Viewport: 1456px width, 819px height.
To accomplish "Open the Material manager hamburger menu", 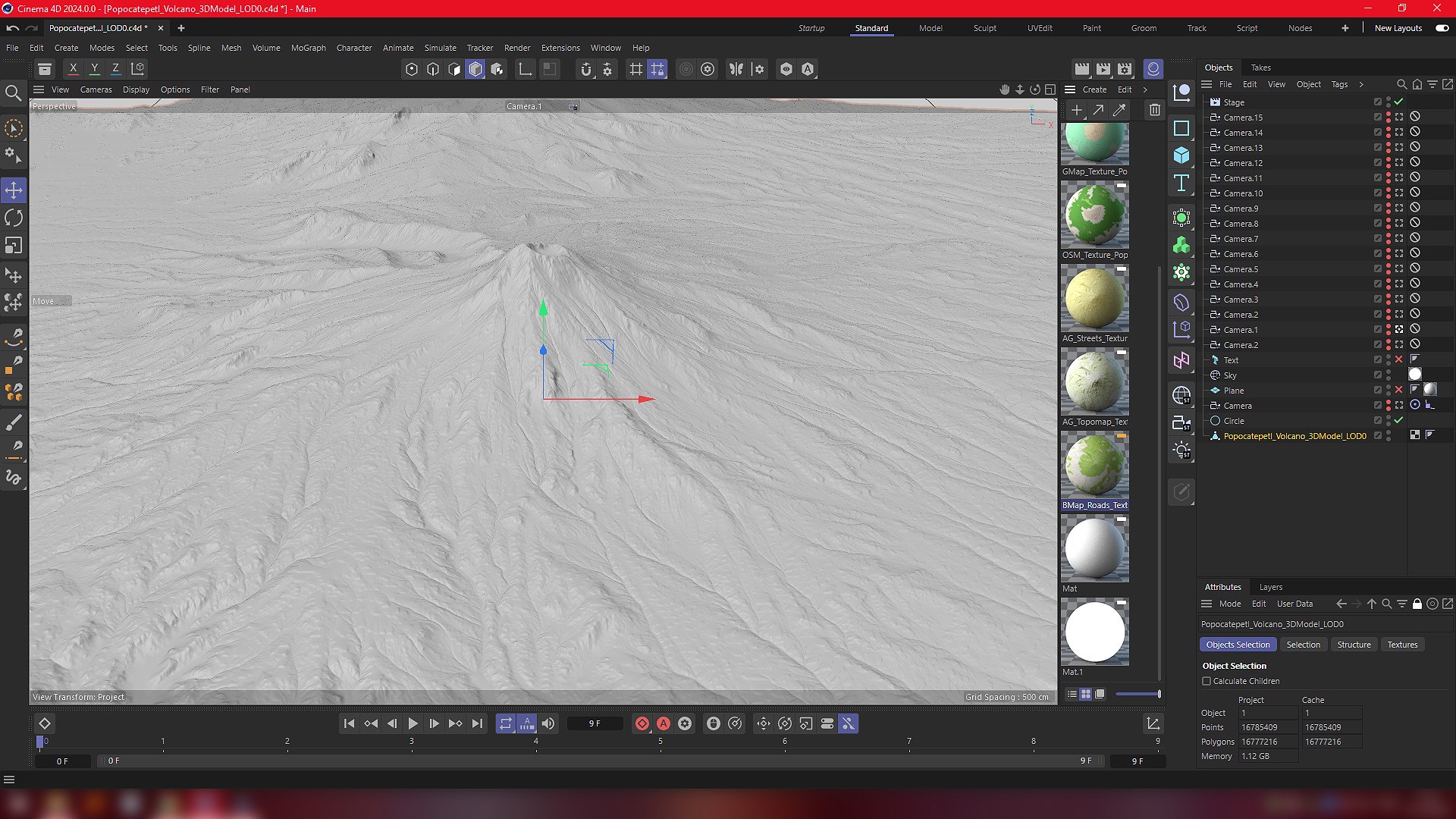I will [x=1070, y=89].
